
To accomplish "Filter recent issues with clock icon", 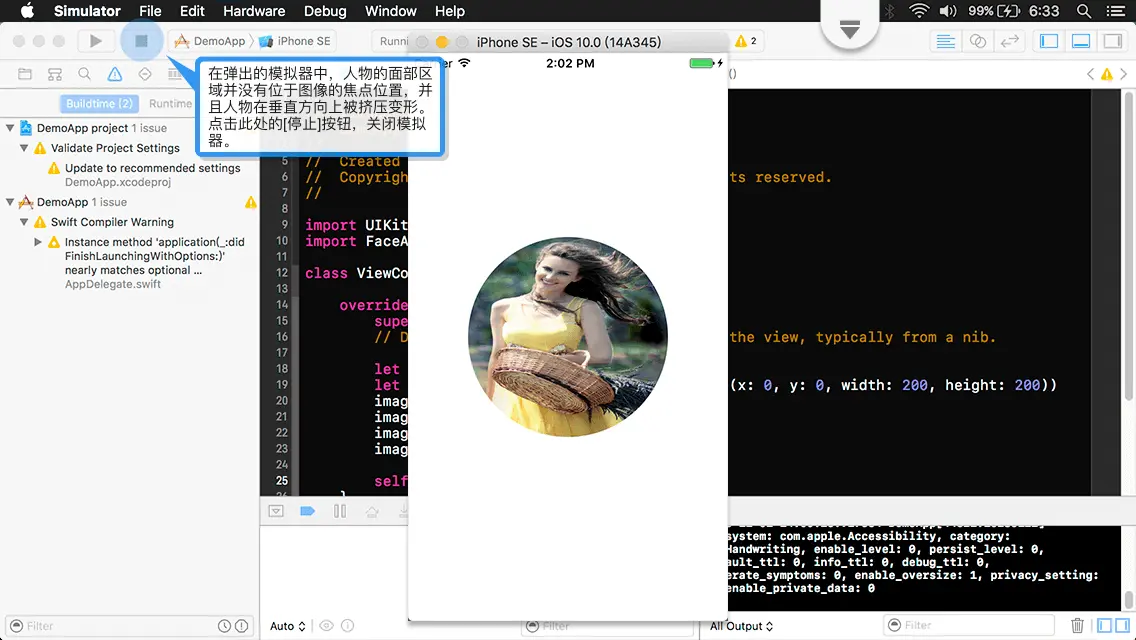I will point(225,626).
